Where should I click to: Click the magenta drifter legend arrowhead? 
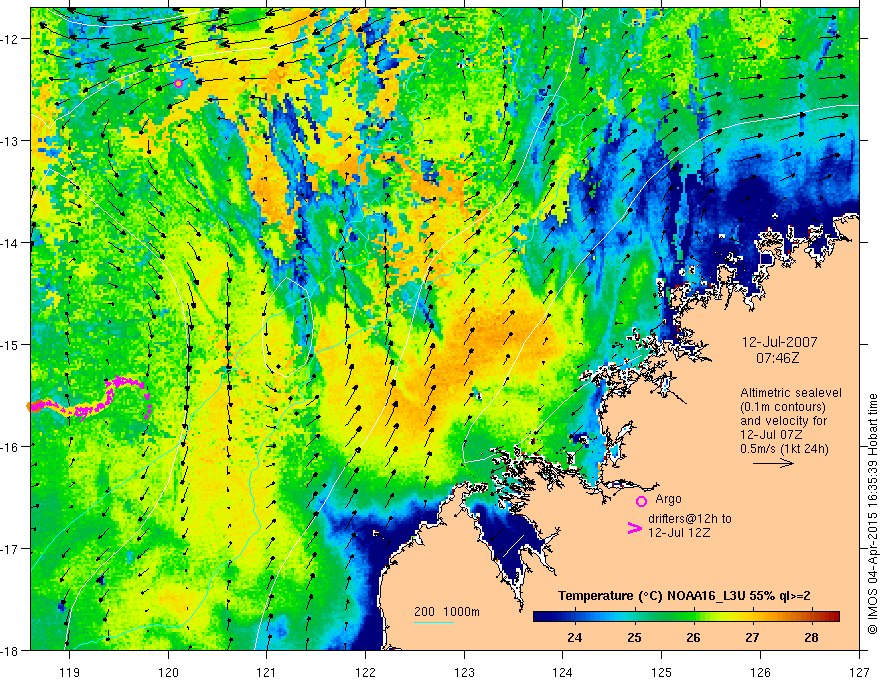634,528
